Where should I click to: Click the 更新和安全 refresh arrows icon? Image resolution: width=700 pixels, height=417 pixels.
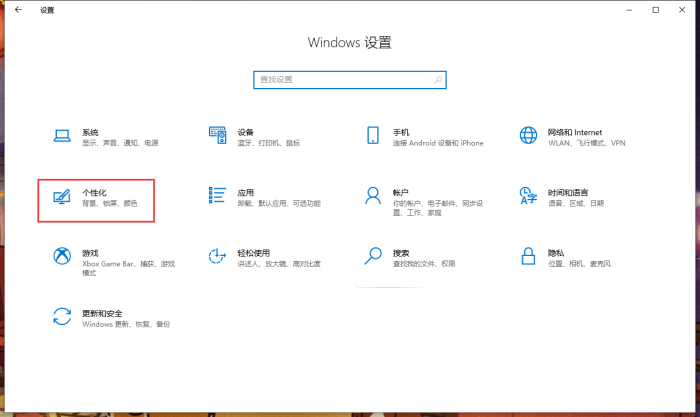pos(62,317)
